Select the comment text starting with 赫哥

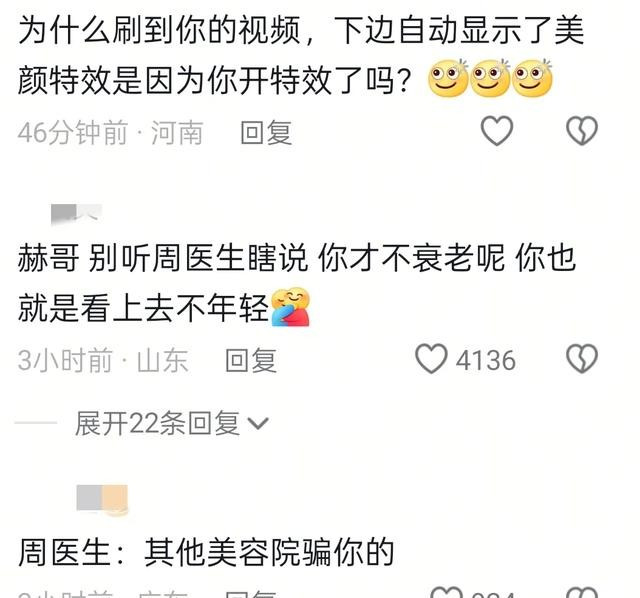297,282
